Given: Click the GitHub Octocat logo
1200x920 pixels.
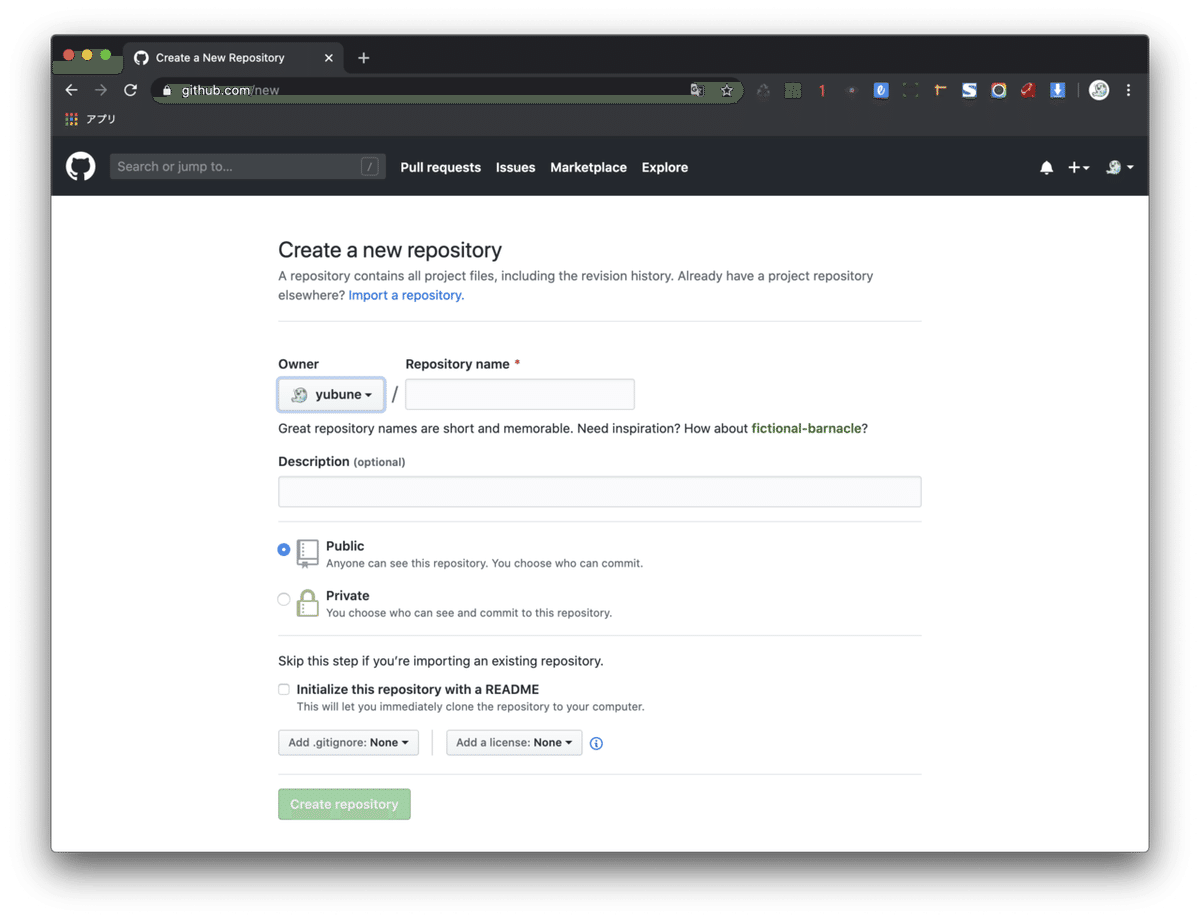Looking at the screenshot, I should click(81, 167).
